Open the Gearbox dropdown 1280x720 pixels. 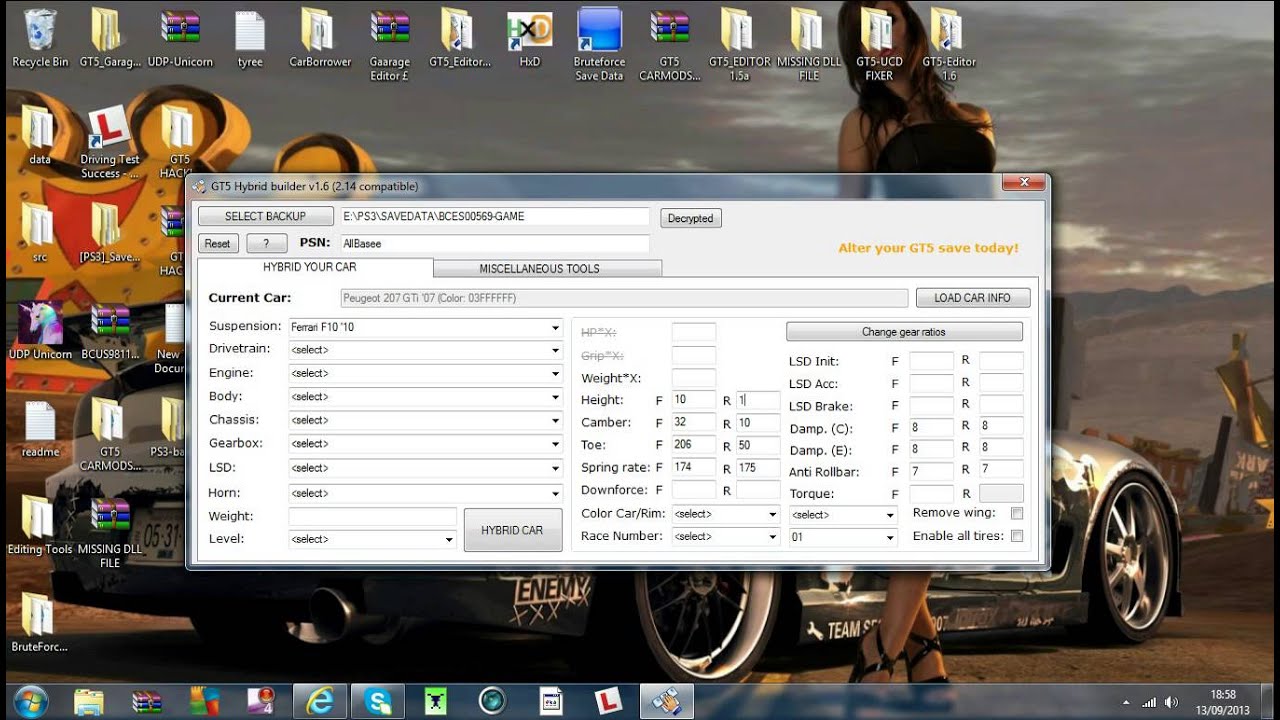(425, 443)
